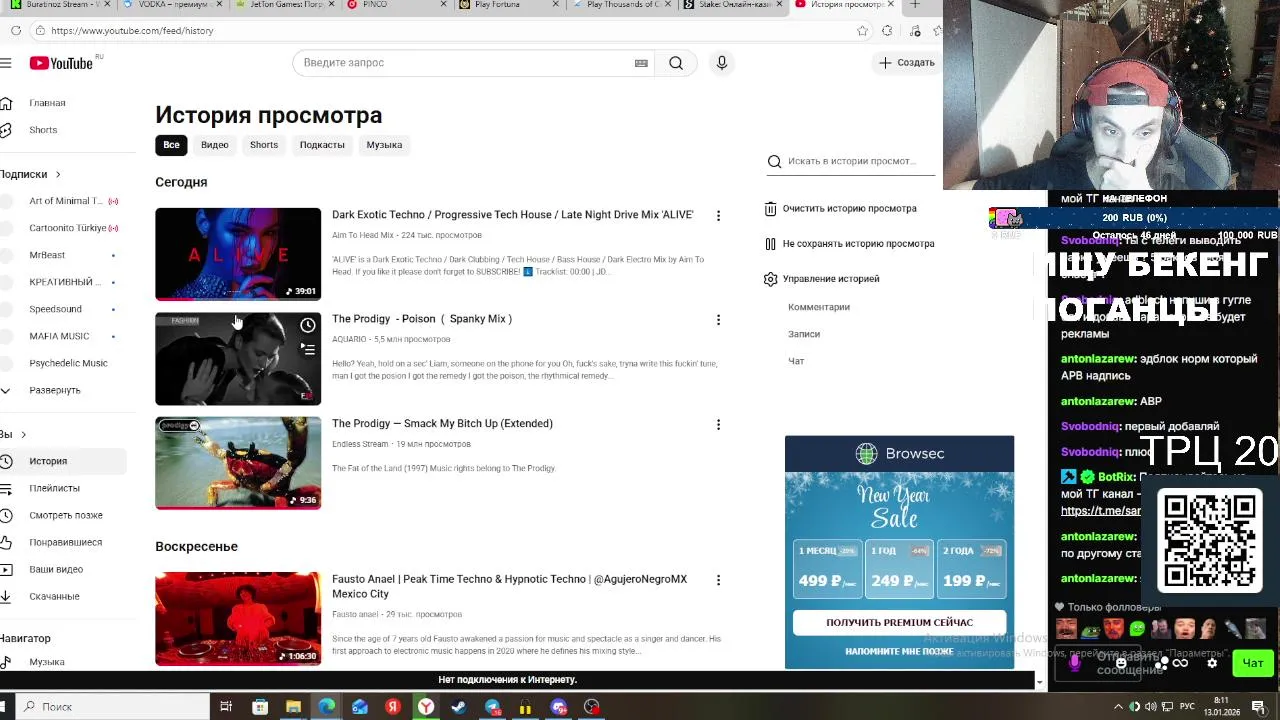The image size is (1280, 720).
Task: Bookmark page with the star icon
Action: (x=862, y=31)
